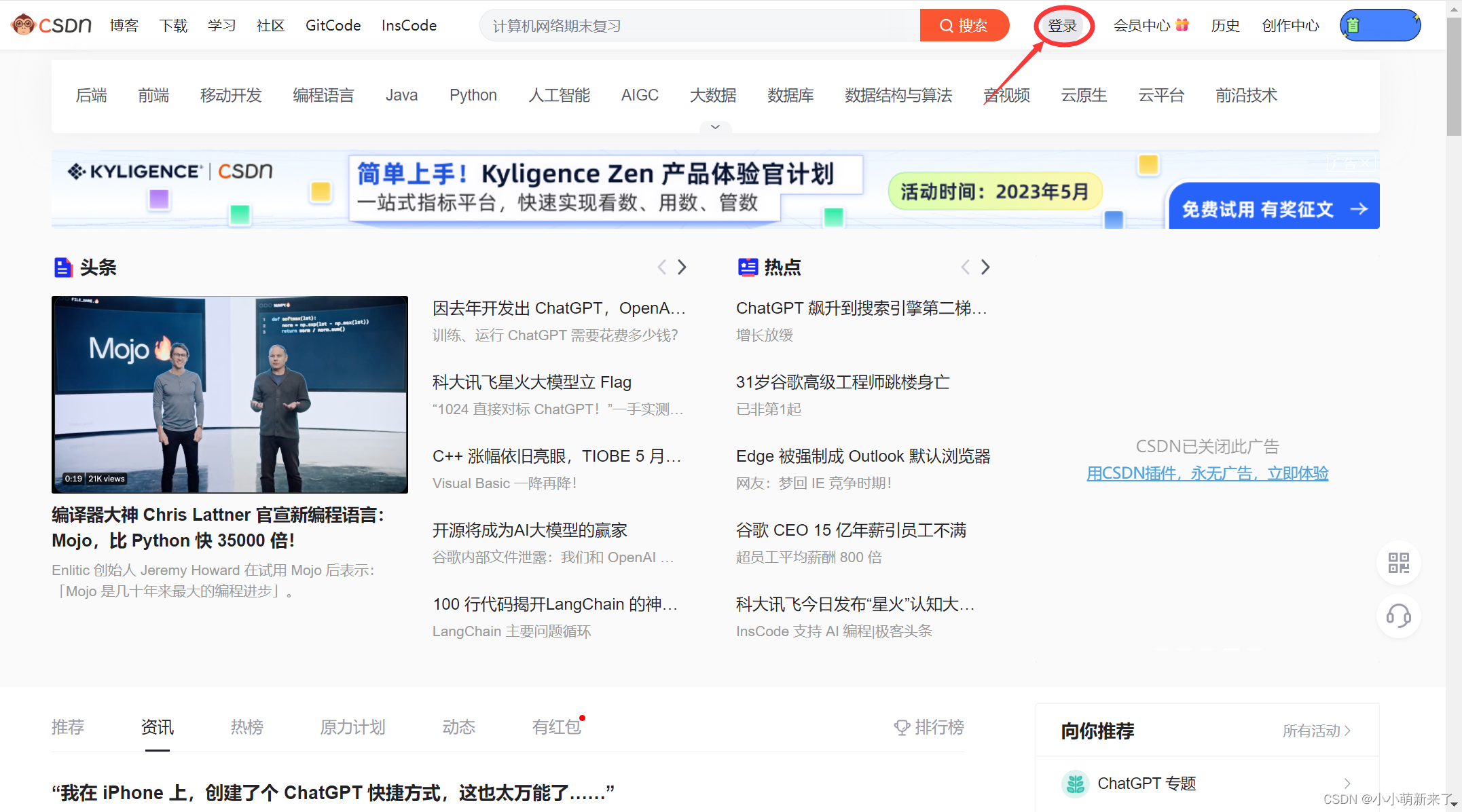Open the Mojo 比 Python 快 headline
Image resolution: width=1462 pixels, height=812 pixels.
click(218, 528)
